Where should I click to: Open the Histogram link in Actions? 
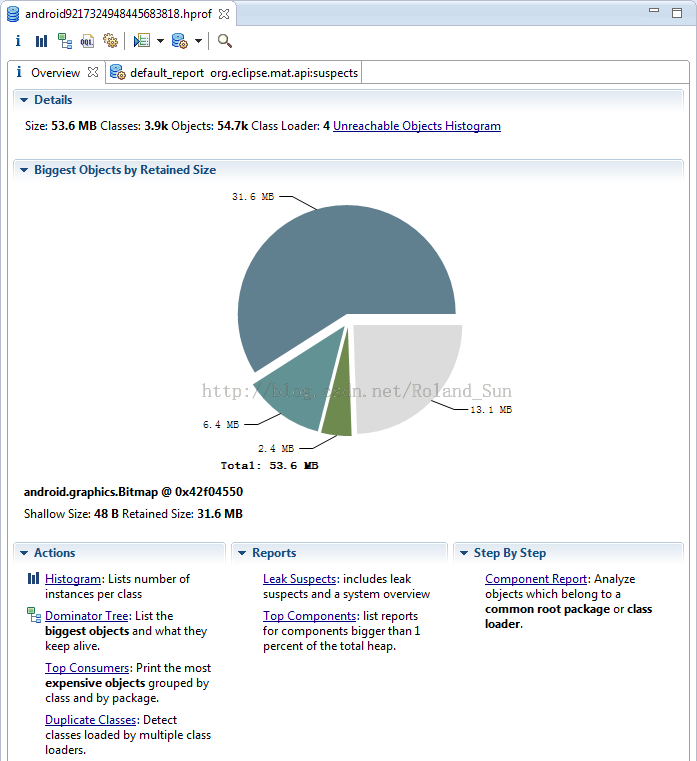(73, 579)
